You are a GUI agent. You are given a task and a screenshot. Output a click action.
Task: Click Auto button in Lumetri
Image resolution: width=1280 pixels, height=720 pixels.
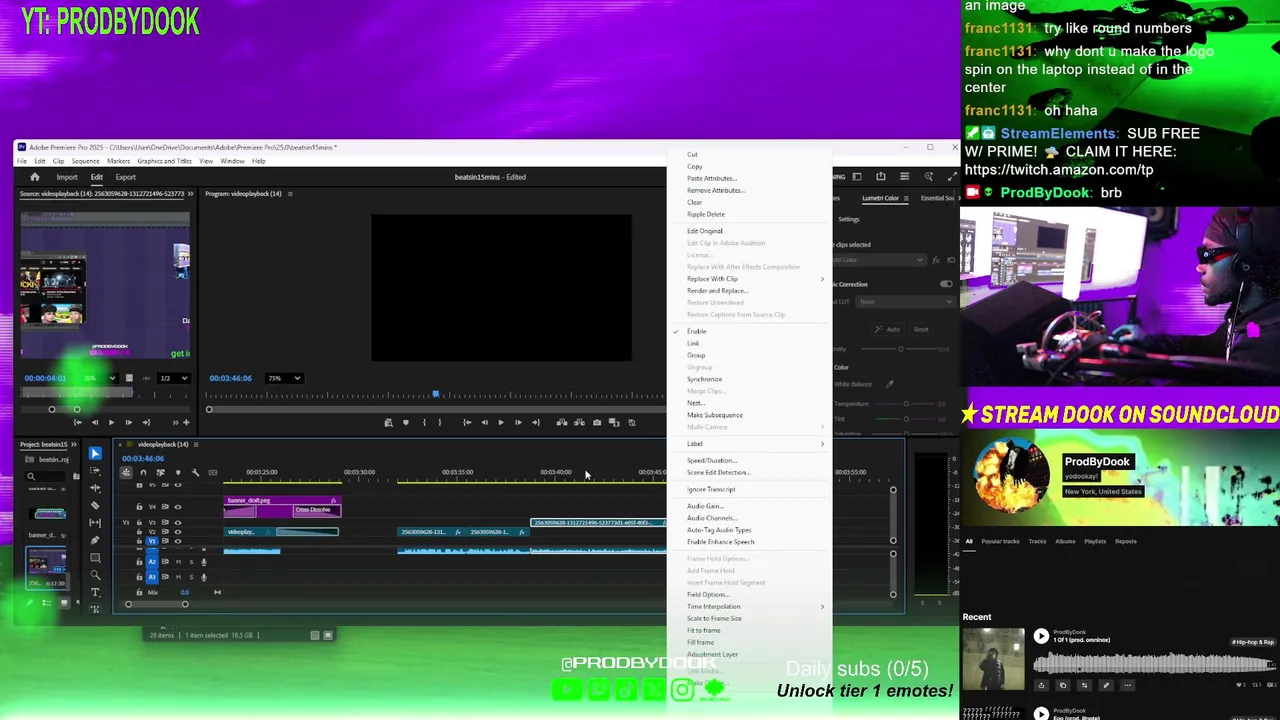888,329
